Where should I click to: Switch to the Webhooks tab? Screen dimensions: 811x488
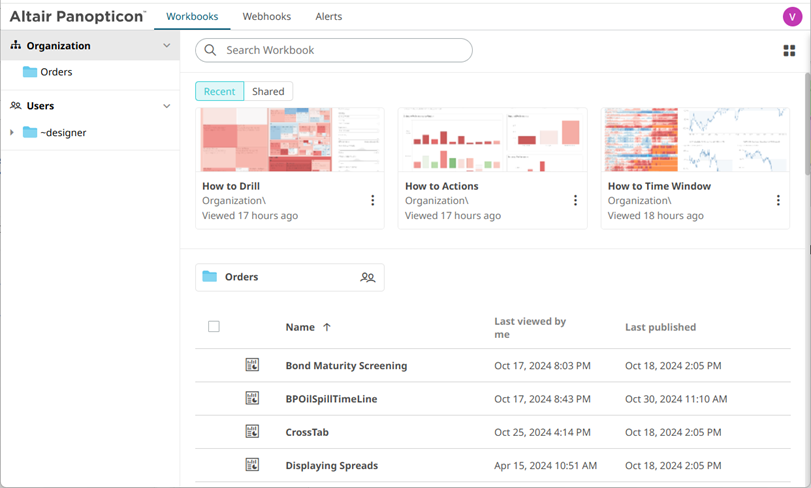pyautogui.click(x=266, y=17)
